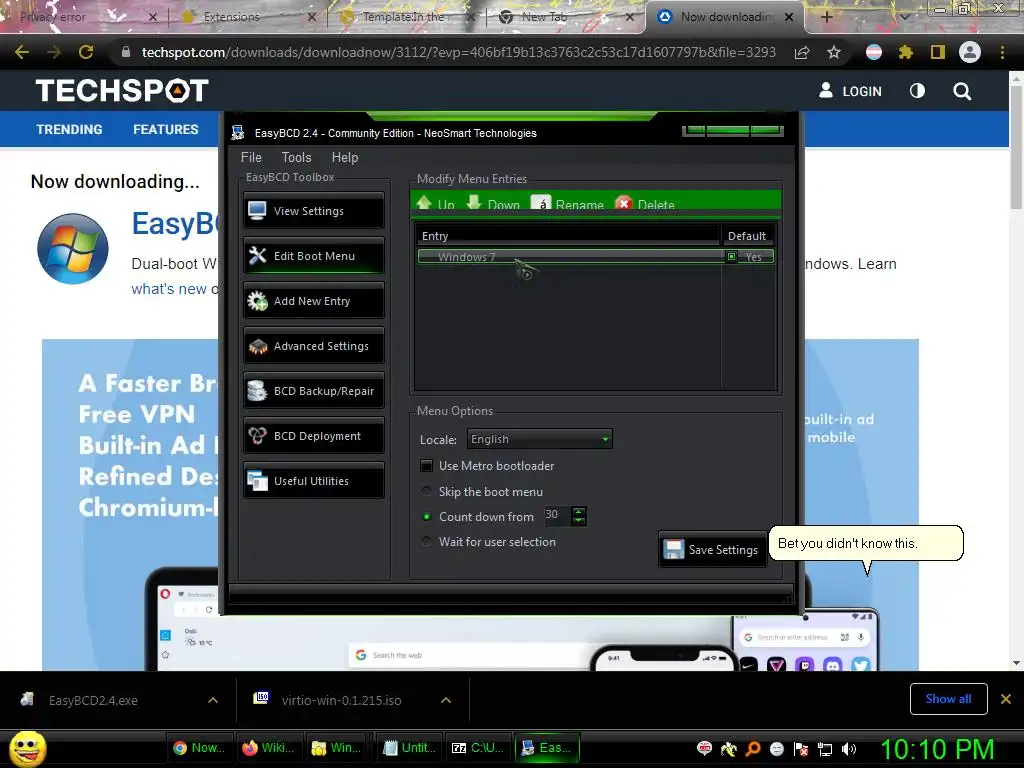Image resolution: width=1024 pixels, height=768 pixels.
Task: Toggle the default checkbox for Windows 7
Action: pos(731,257)
